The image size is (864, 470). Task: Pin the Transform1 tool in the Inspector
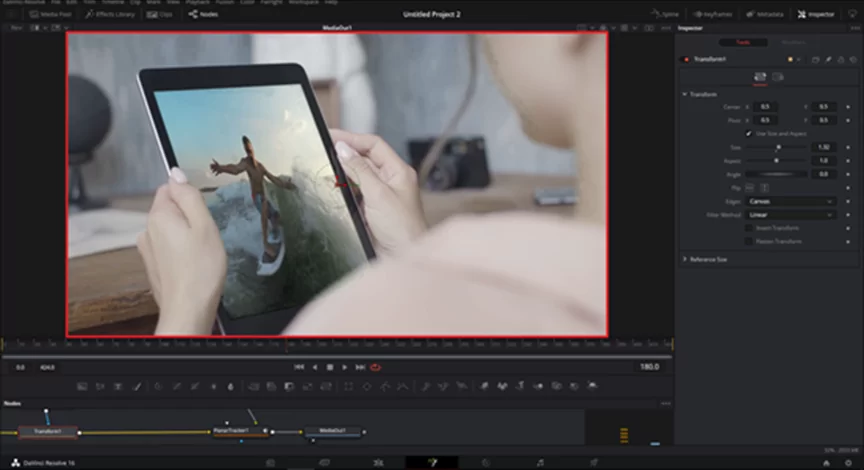pos(828,60)
